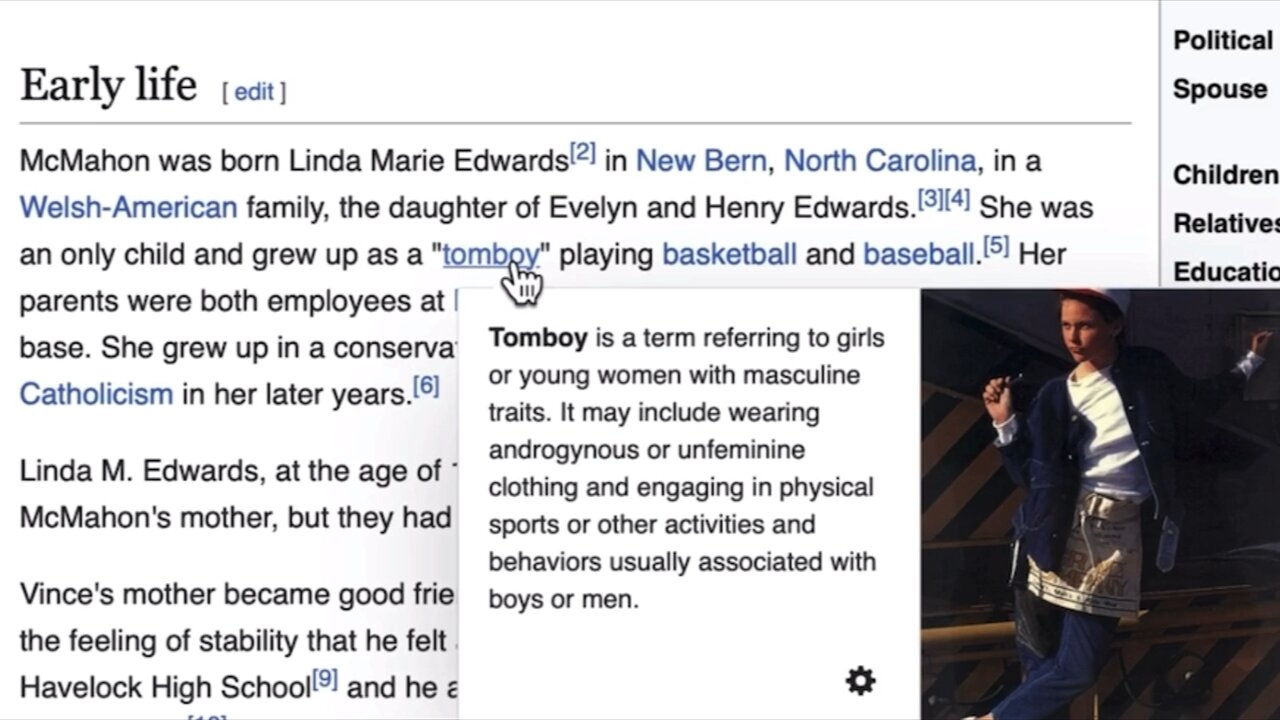This screenshot has width=1280, height=720.
Task: Click the Early life section heading
Action: pyautogui.click(x=108, y=85)
